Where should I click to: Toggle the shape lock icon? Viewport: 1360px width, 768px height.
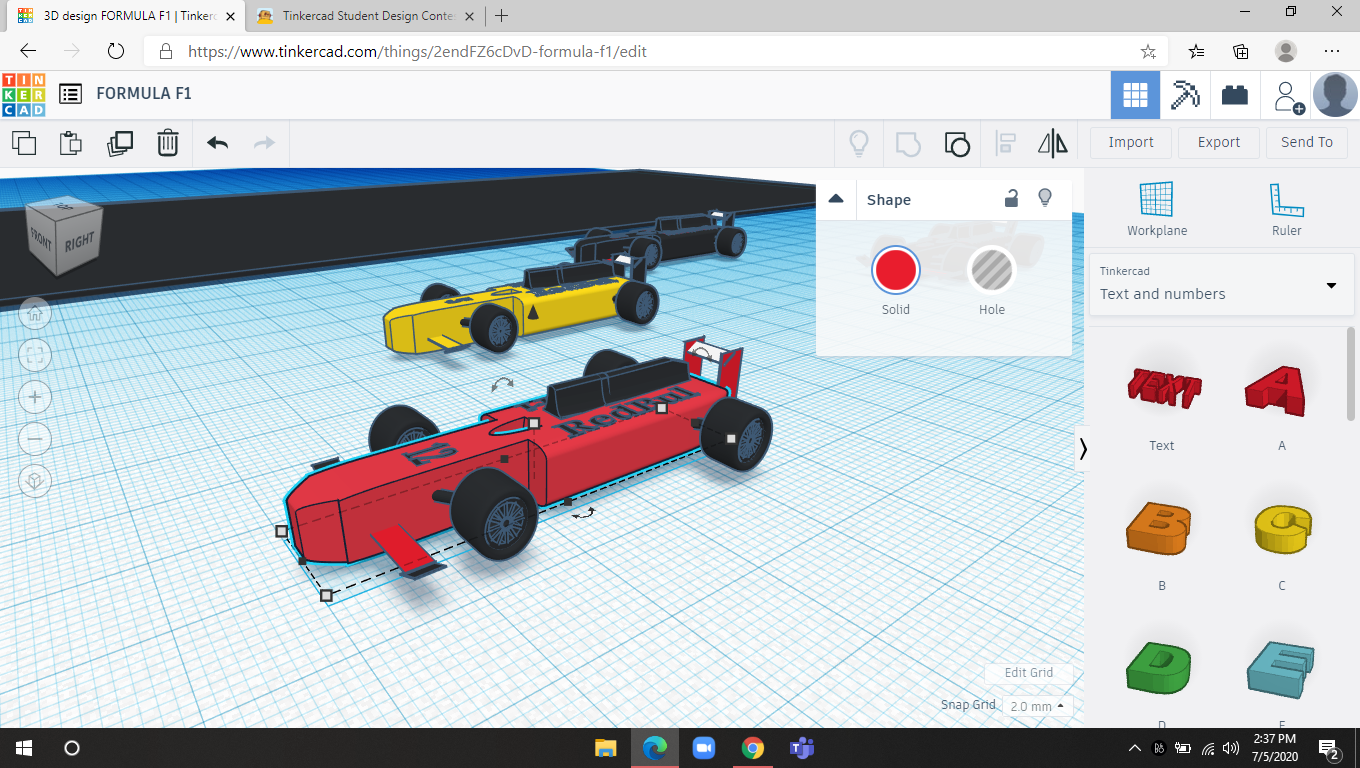coord(1012,198)
